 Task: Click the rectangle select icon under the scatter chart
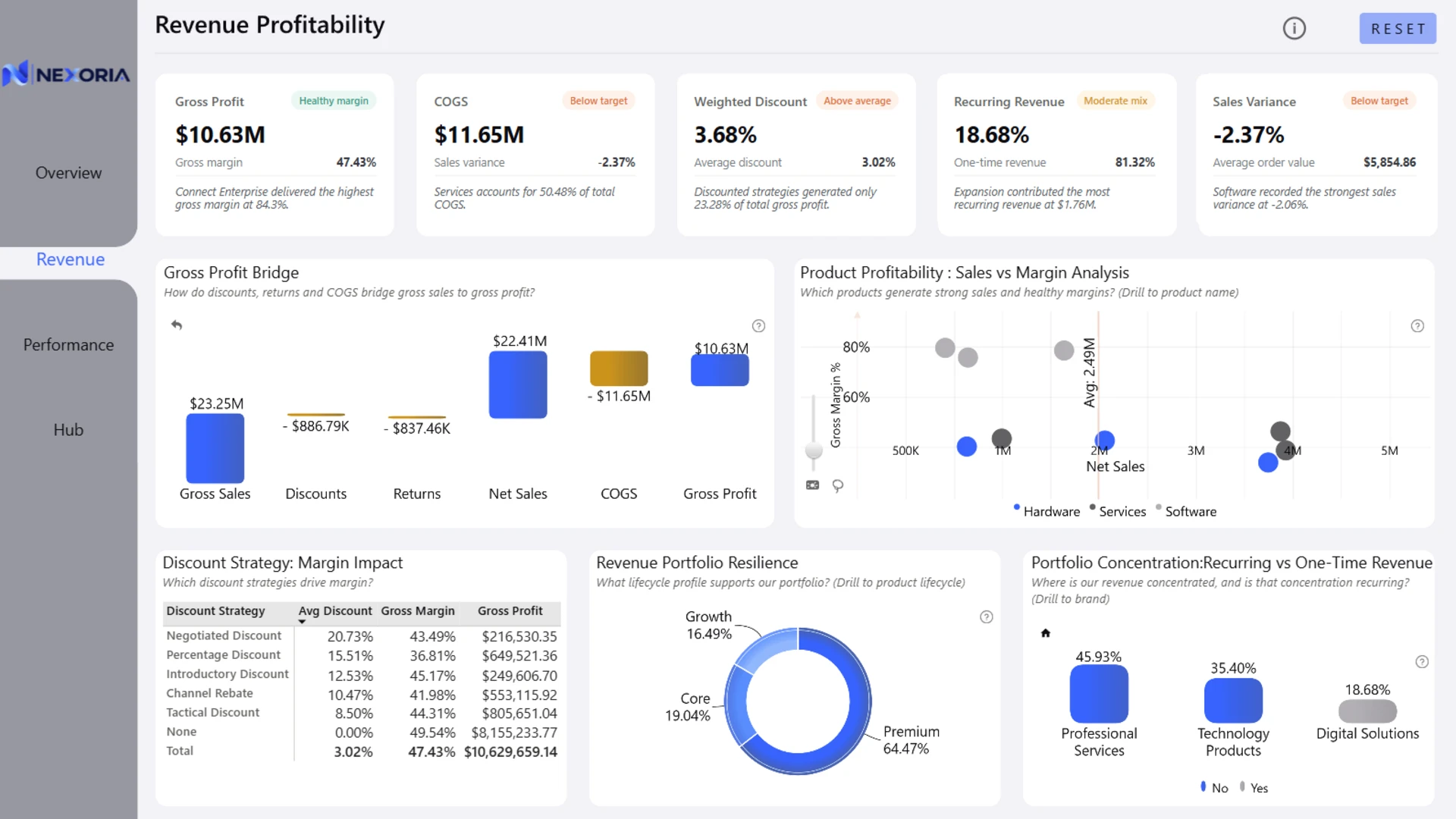[812, 485]
